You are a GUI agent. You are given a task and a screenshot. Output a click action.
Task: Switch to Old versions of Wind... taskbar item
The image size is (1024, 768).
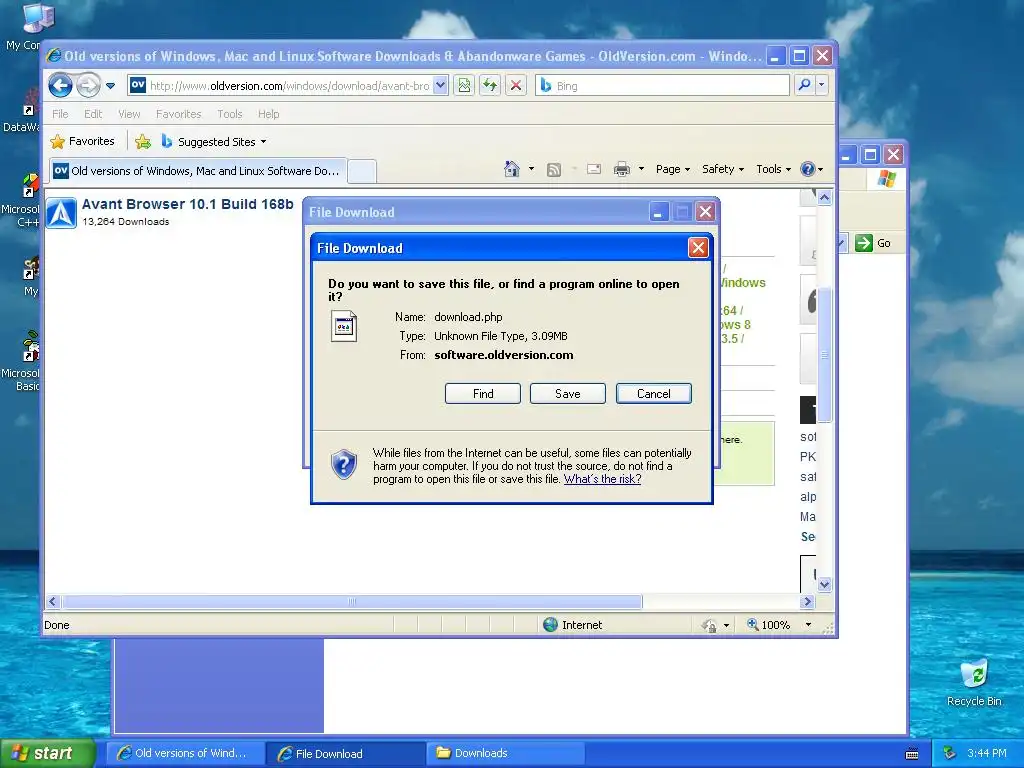185,753
